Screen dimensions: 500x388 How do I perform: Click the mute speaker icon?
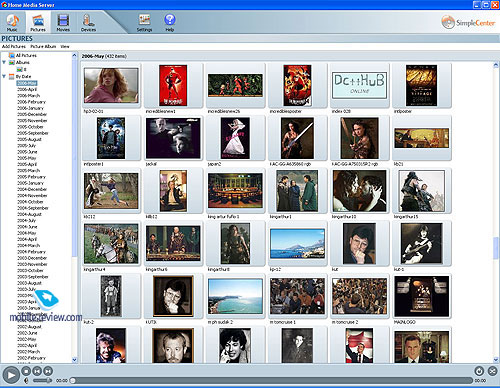pyautogui.click(x=26, y=380)
